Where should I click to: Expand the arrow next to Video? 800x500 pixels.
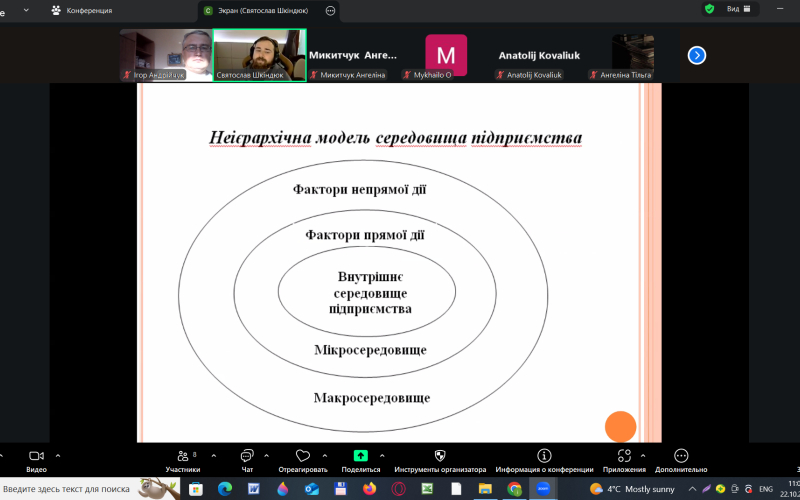point(57,454)
